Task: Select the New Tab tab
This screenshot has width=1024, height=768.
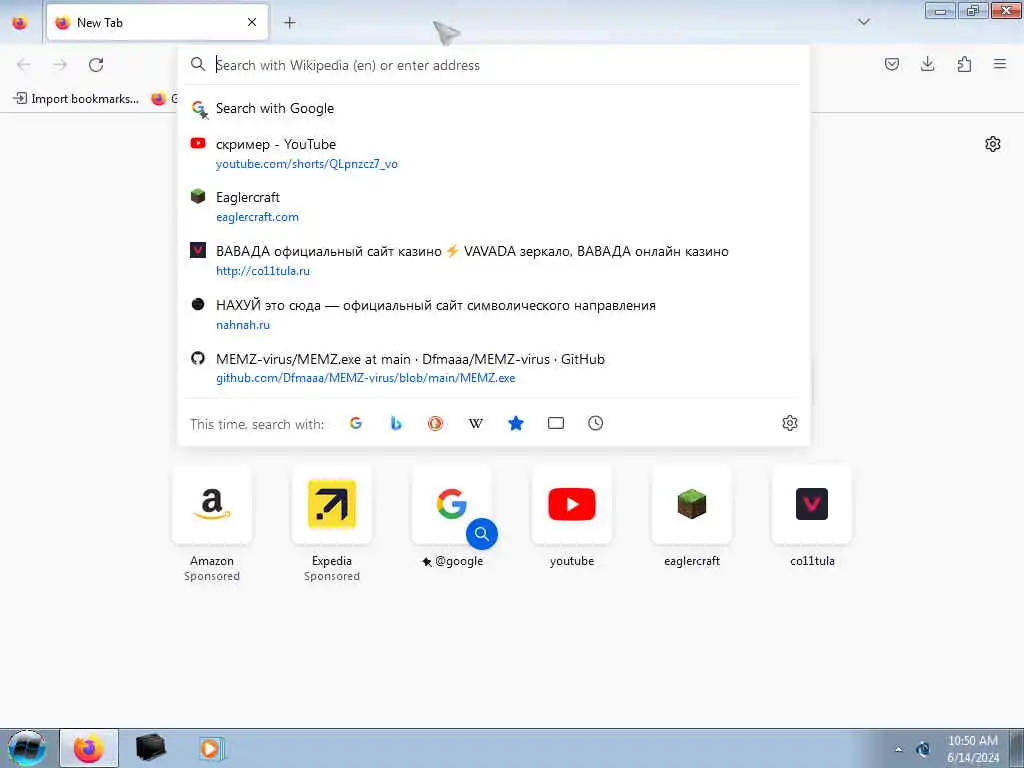Action: tap(157, 23)
